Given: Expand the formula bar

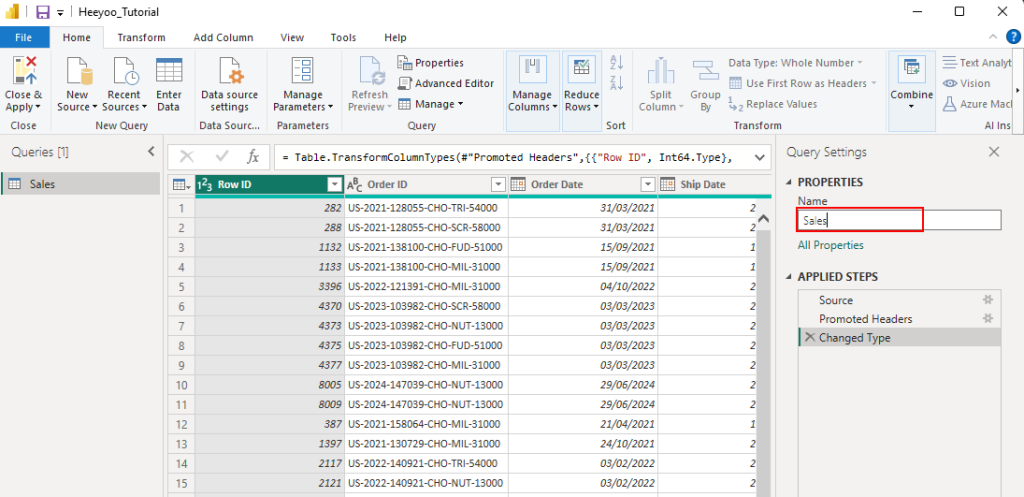Looking at the screenshot, I should point(760,157).
